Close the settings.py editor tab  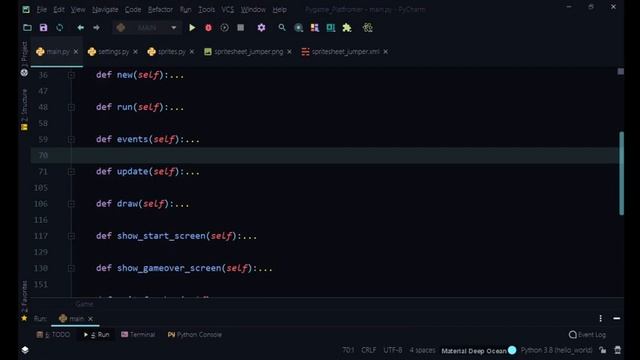click(136, 52)
